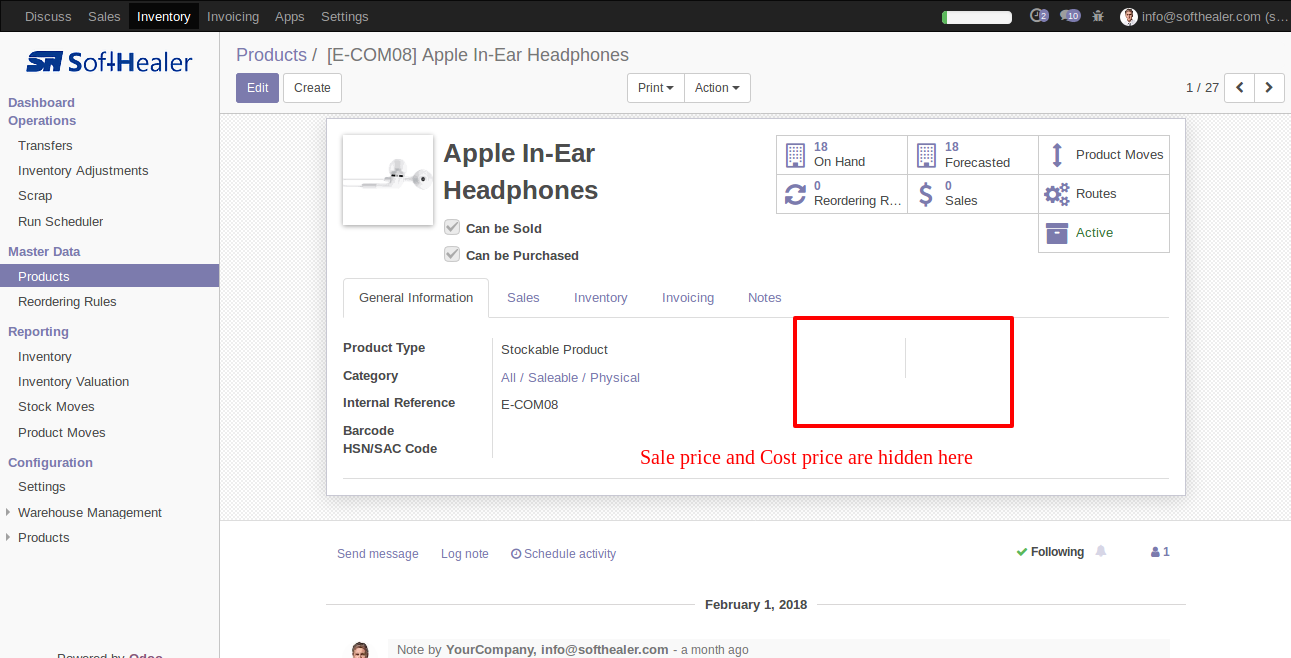The width and height of the screenshot is (1291, 658).
Task: Click the E-COM08 internal reference value
Action: click(529, 404)
